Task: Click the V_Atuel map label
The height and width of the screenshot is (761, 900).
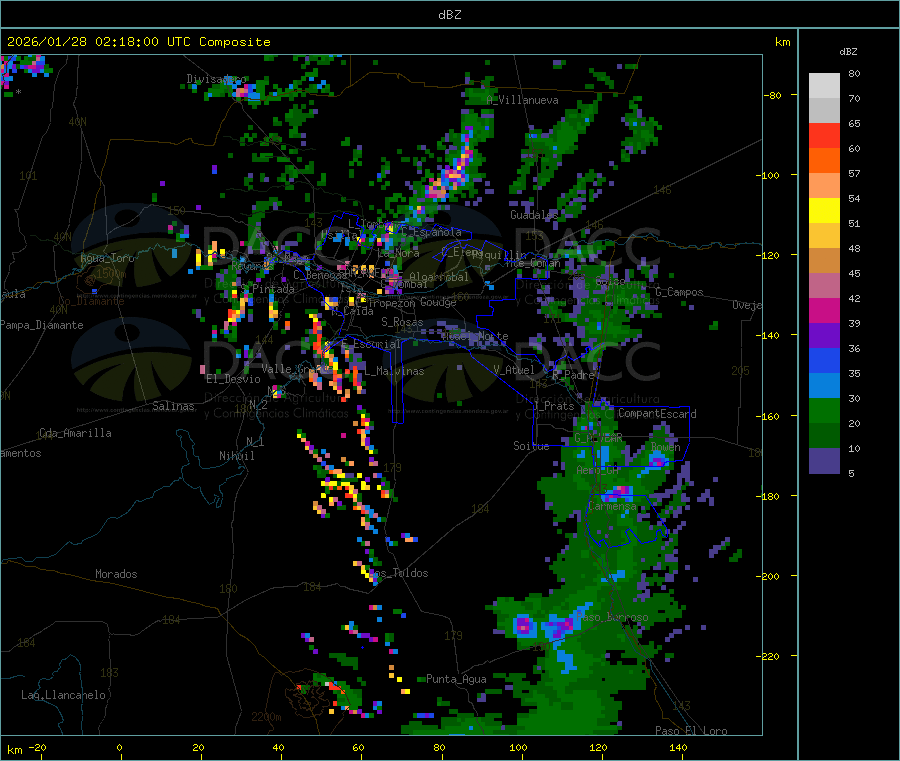Action: pos(514,370)
